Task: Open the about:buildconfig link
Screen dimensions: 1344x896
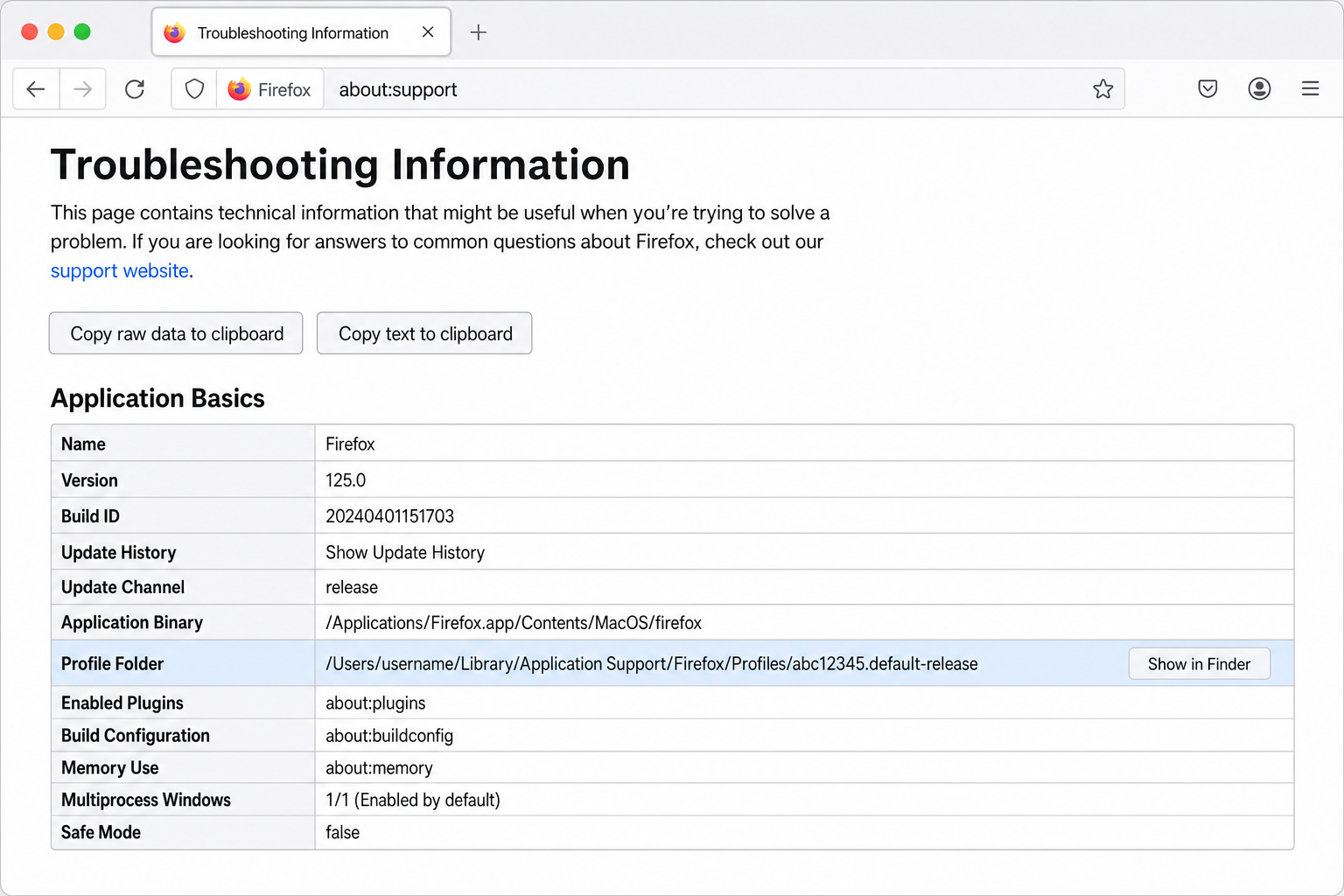Action: (389, 736)
